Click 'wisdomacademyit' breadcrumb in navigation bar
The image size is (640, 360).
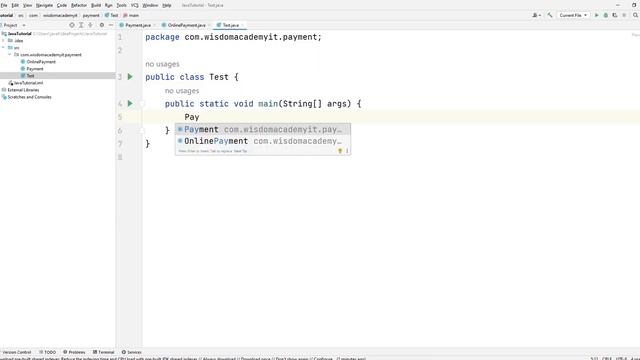pyautogui.click(x=60, y=15)
